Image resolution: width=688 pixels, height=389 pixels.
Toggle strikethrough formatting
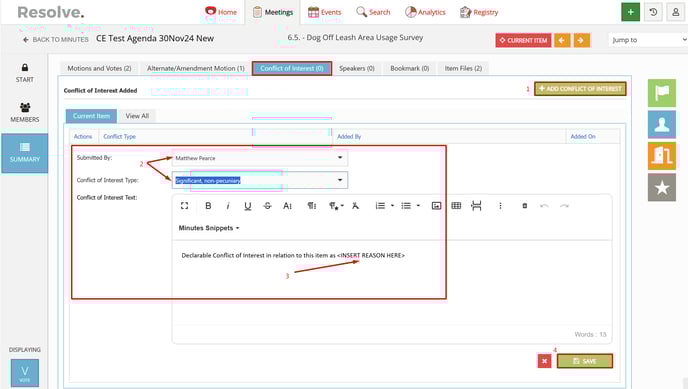tap(268, 206)
